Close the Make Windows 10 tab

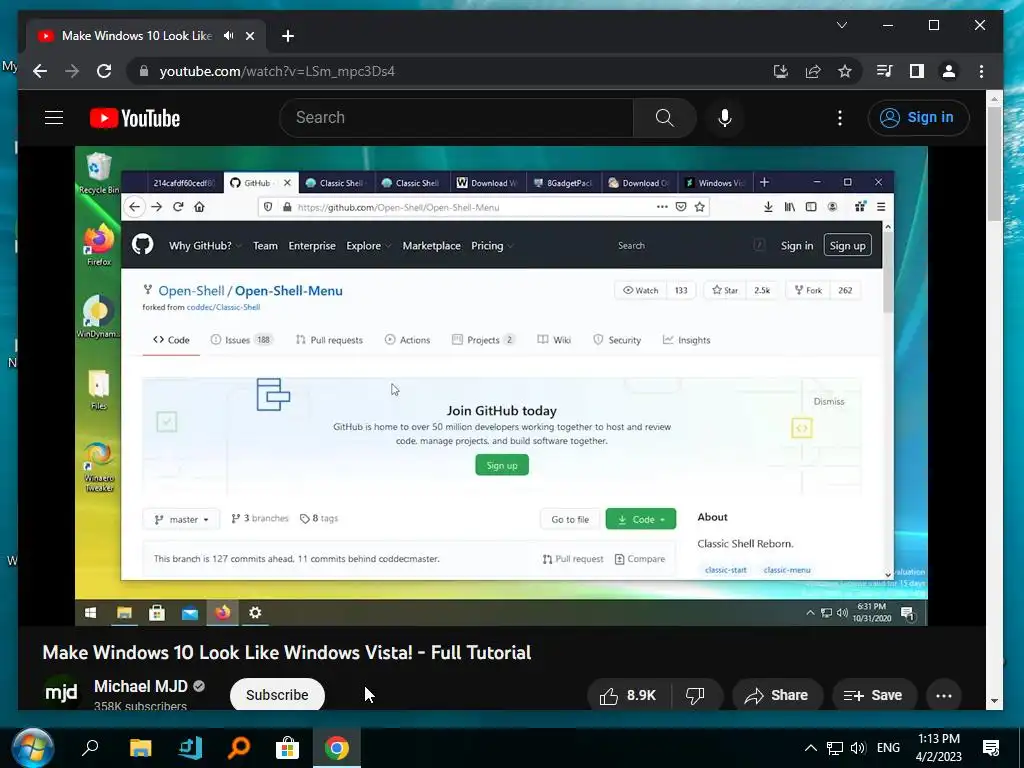249,36
